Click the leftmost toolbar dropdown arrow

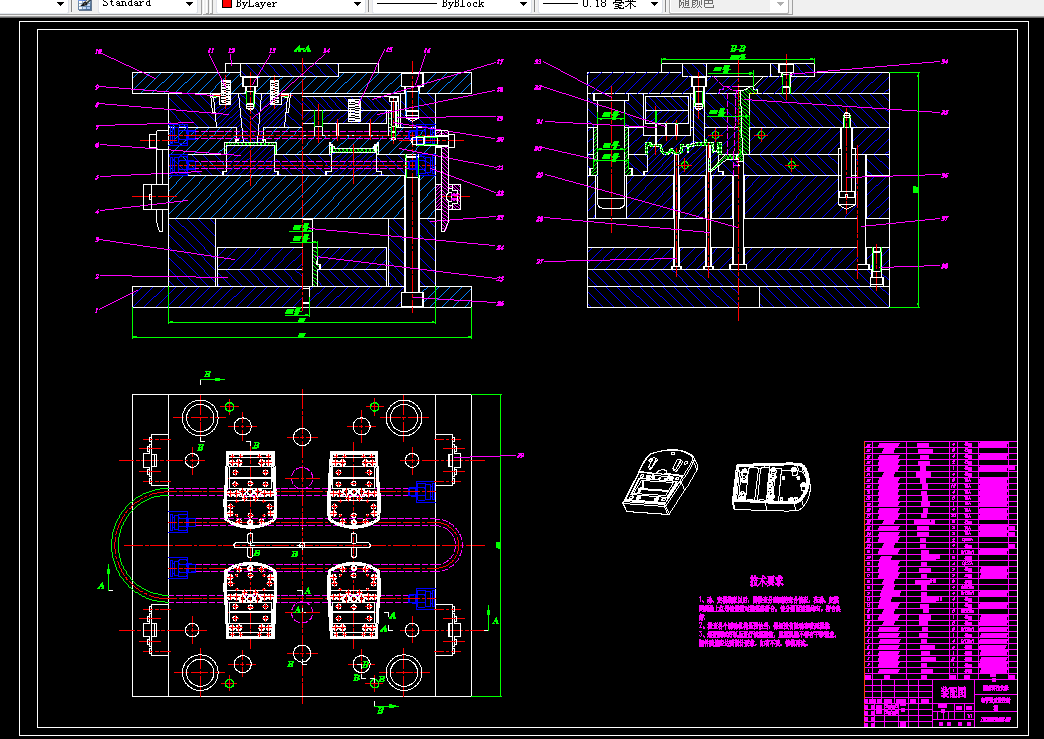click(x=60, y=4)
